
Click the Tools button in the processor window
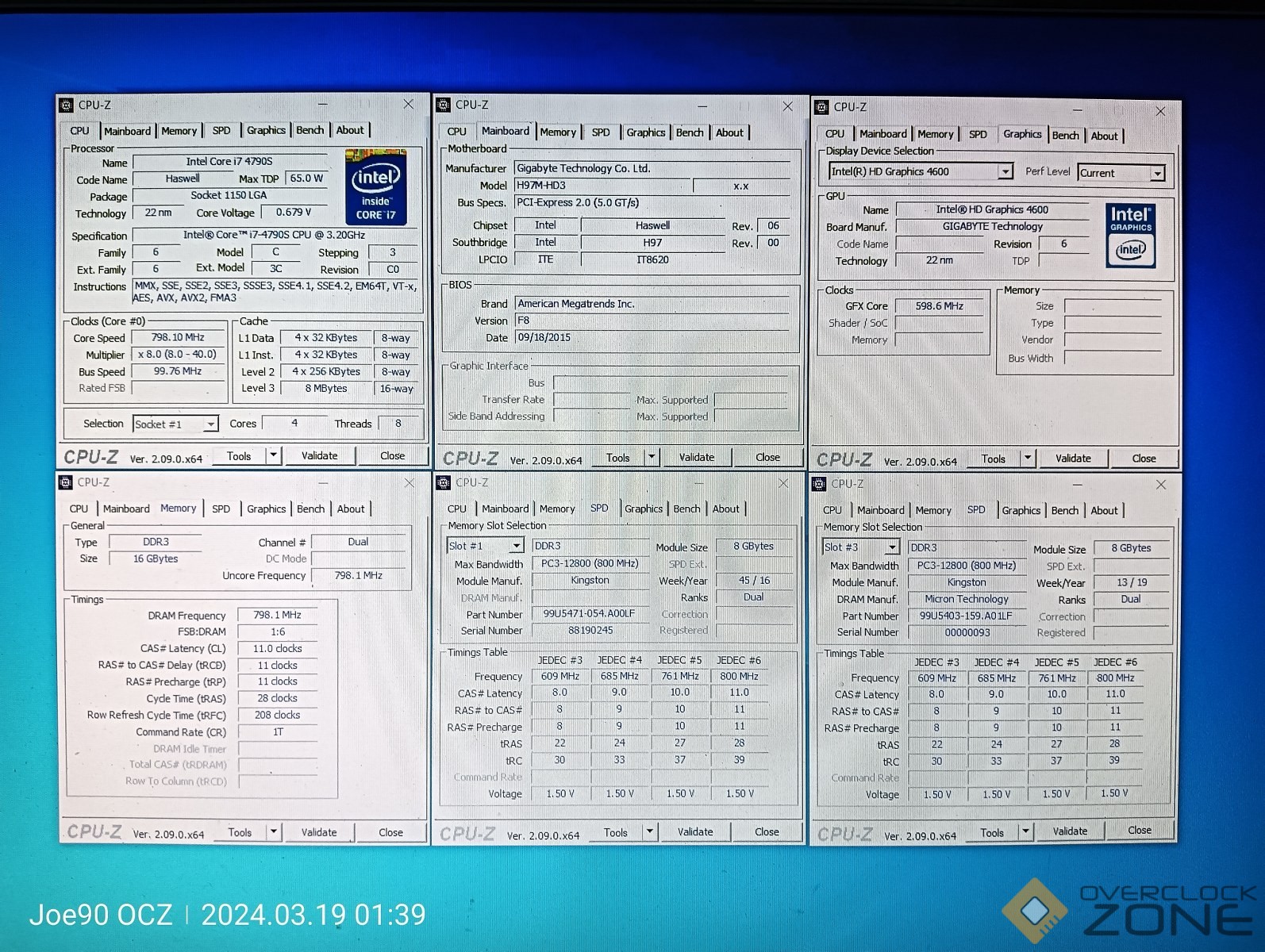[239, 456]
